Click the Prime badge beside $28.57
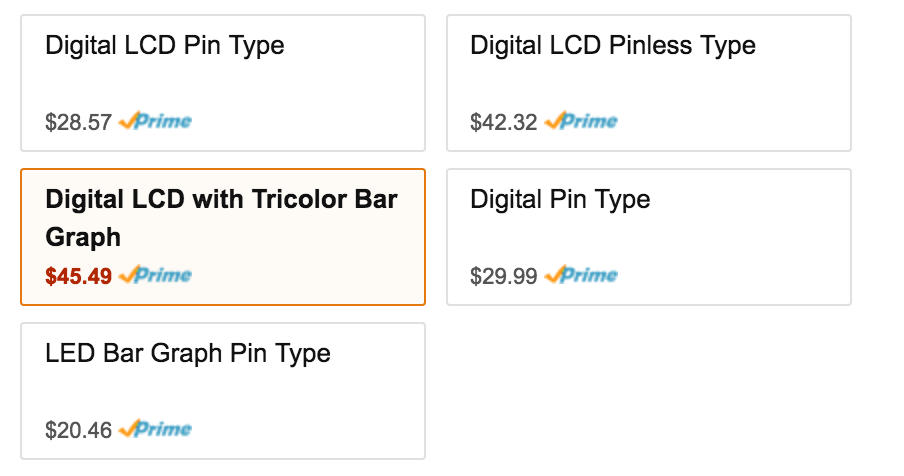Image resolution: width=904 pixels, height=476 pixels. 155,121
